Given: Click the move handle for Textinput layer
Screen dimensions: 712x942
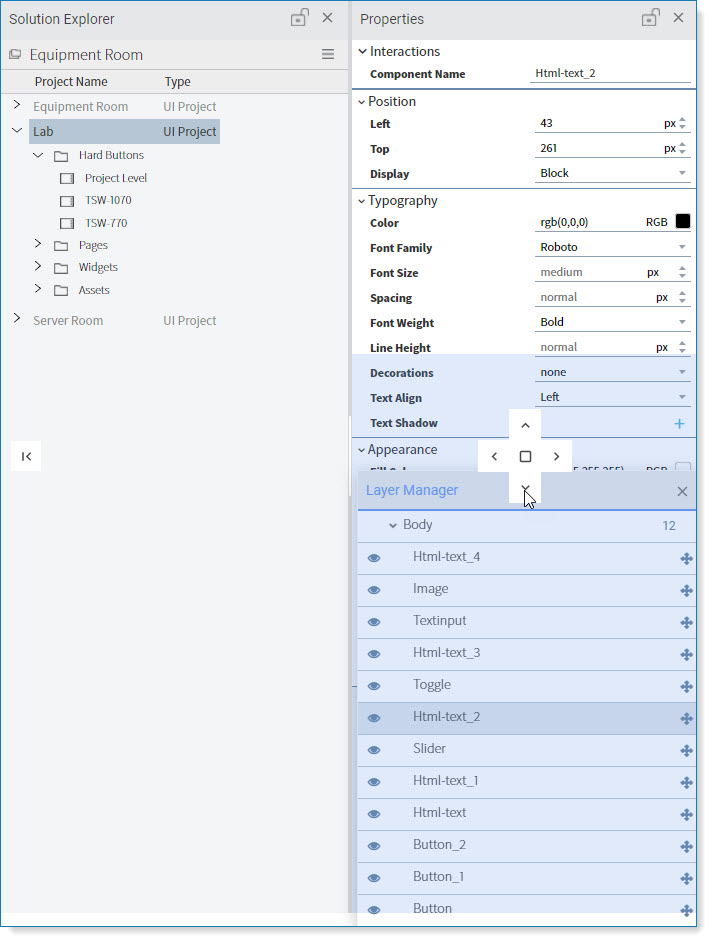Looking at the screenshot, I should click(x=686, y=622).
